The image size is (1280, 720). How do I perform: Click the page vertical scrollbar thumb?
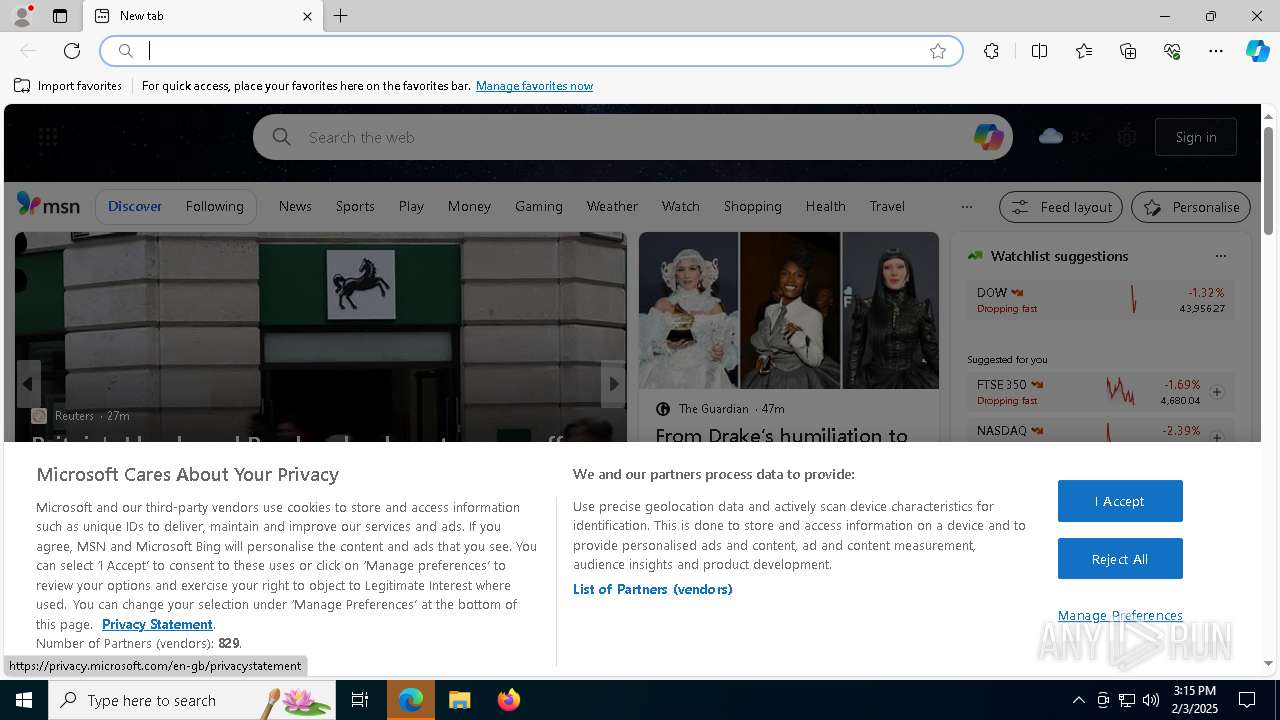[x=1268, y=181]
